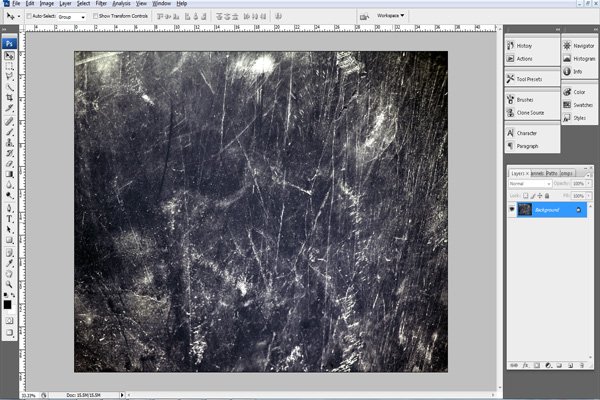Select the Hand tool
The height and width of the screenshot is (400, 600).
click(9, 274)
